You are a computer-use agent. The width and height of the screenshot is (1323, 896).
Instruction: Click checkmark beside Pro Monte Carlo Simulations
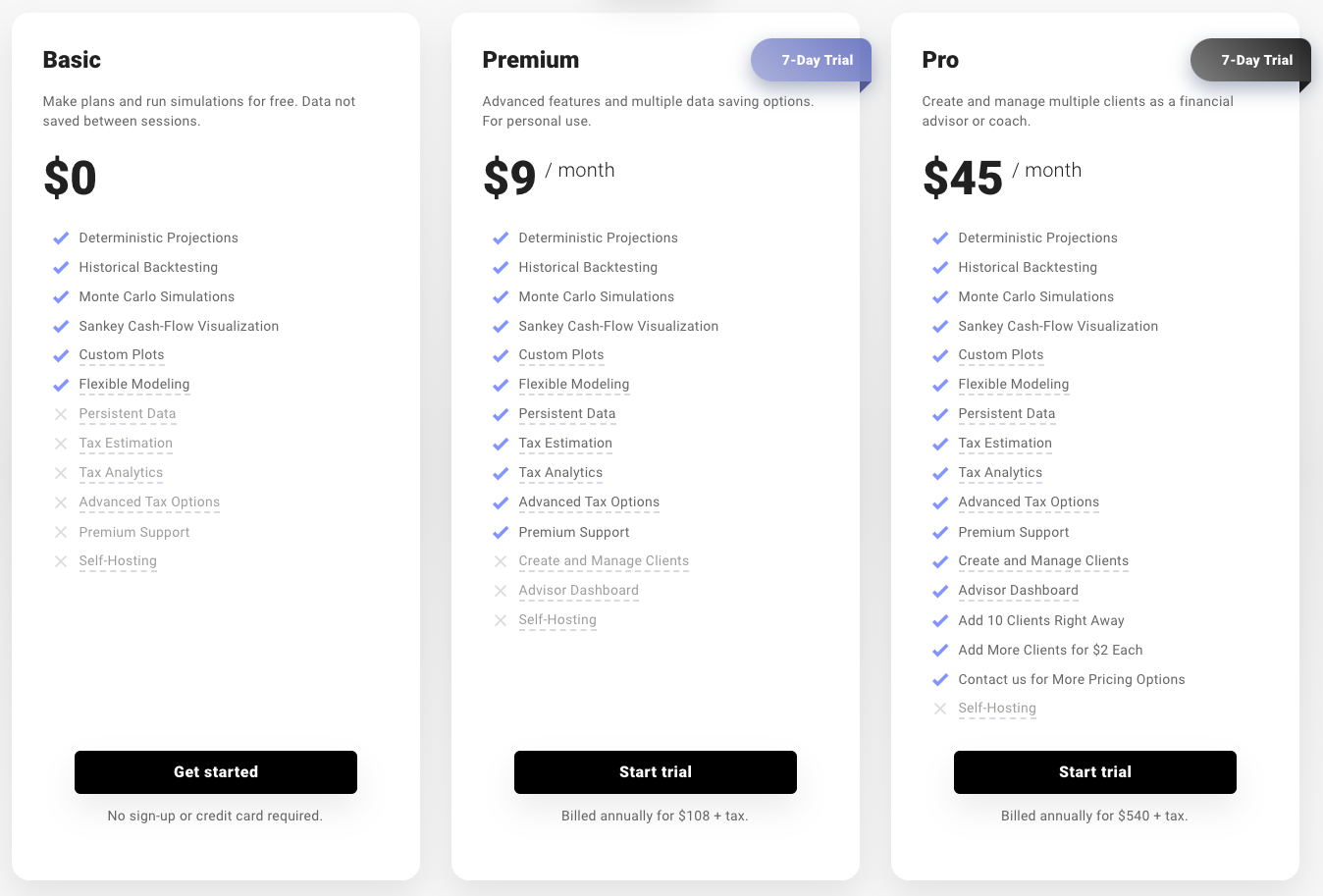pyautogui.click(x=940, y=297)
